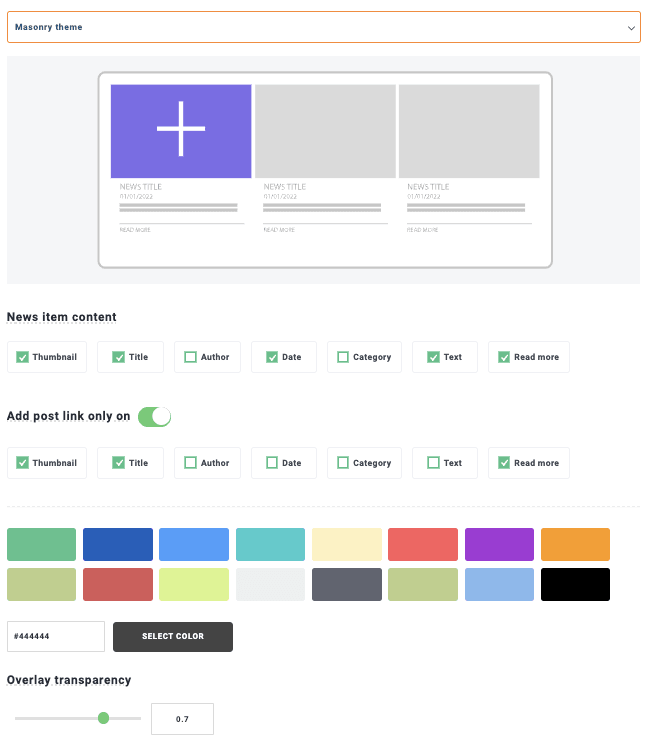Uncheck Read more in News item content
The height and width of the screenshot is (740, 648).
[504, 357]
